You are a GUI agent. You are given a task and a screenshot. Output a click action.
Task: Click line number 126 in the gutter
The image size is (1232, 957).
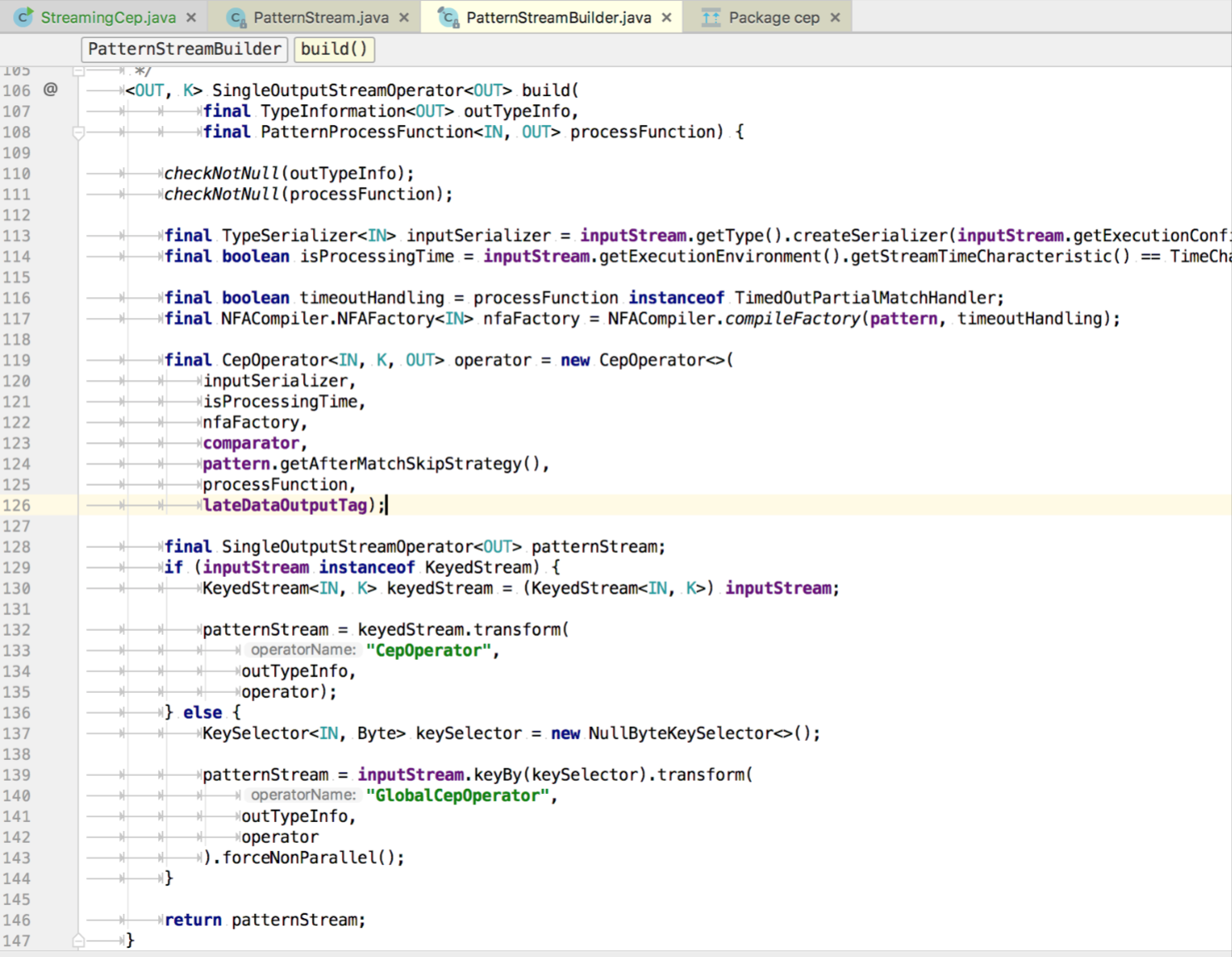click(17, 505)
